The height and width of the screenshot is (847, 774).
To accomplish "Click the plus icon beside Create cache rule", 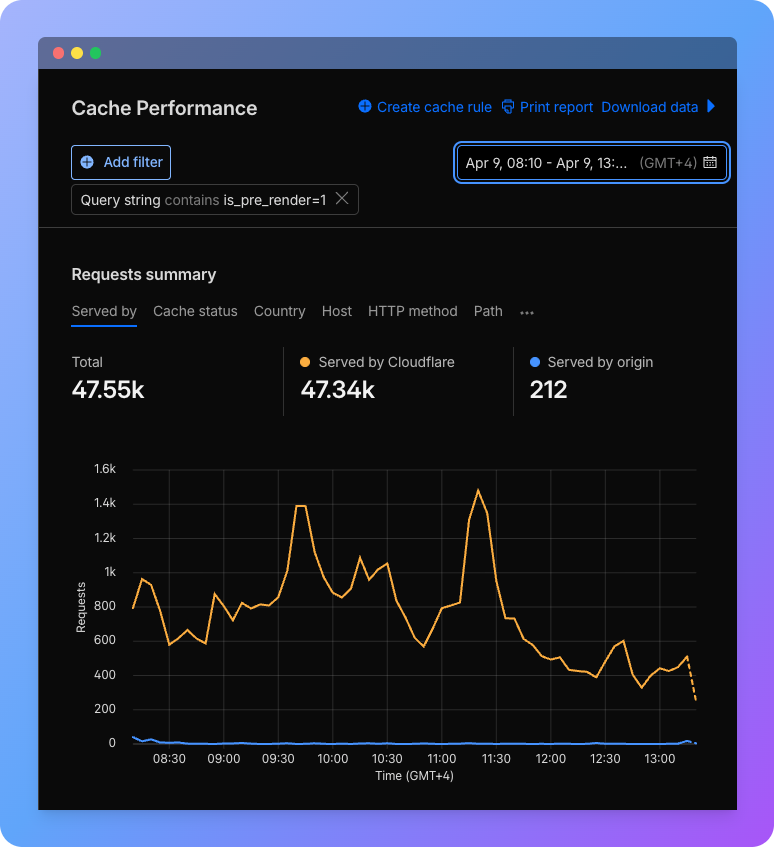I will point(365,106).
